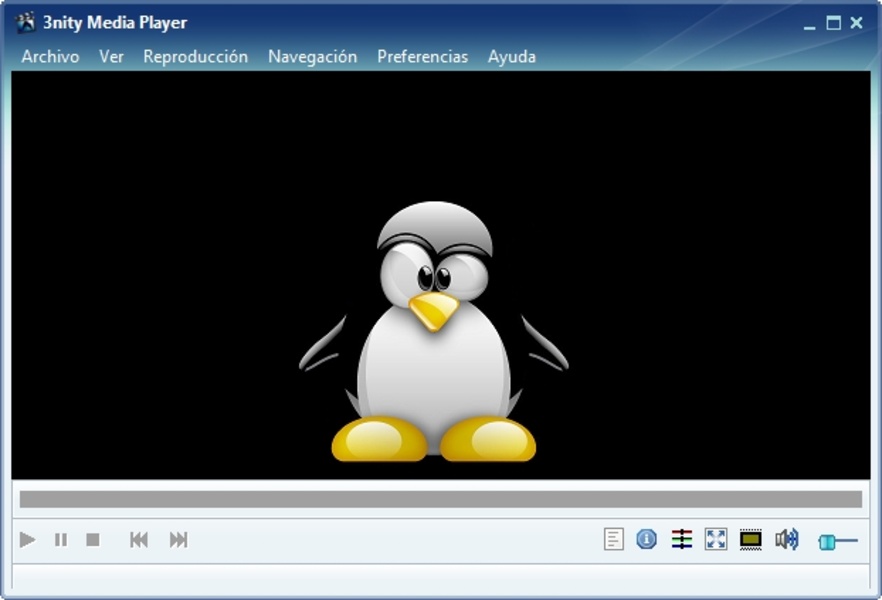Open the playlist icon
Viewport: 882px width, 600px height.
click(x=614, y=539)
